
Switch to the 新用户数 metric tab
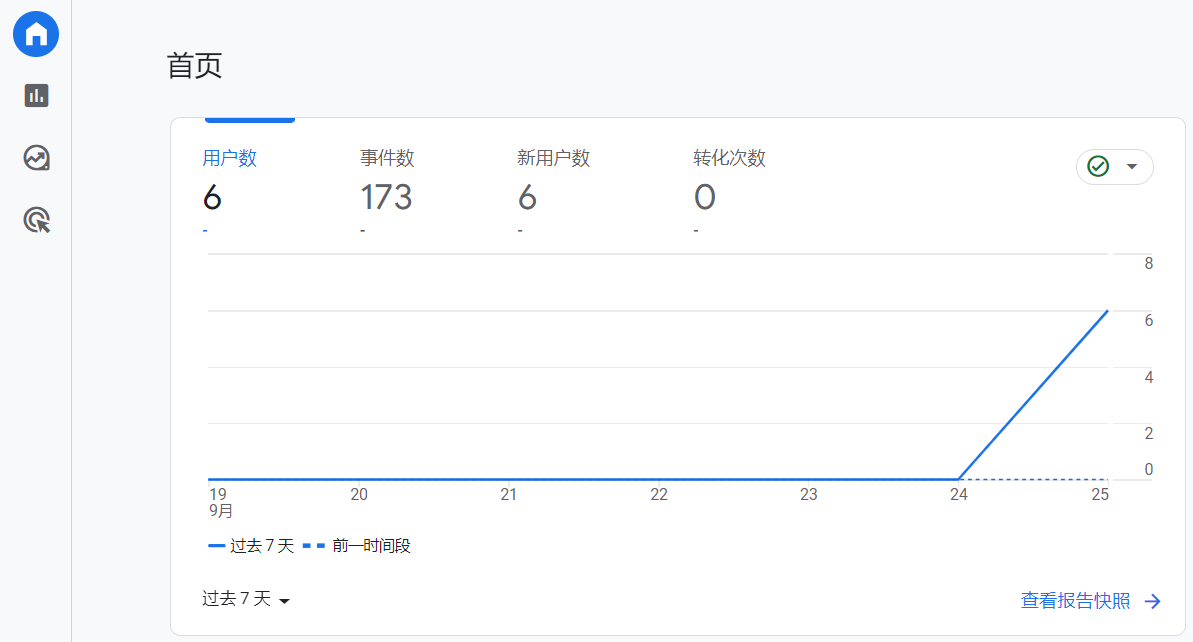[553, 158]
